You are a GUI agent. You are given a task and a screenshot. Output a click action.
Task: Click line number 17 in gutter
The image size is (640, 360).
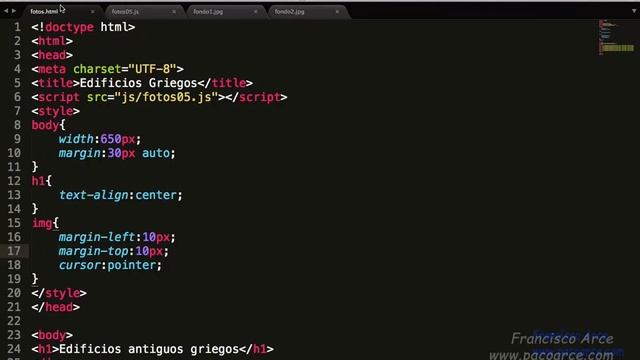pos(14,251)
